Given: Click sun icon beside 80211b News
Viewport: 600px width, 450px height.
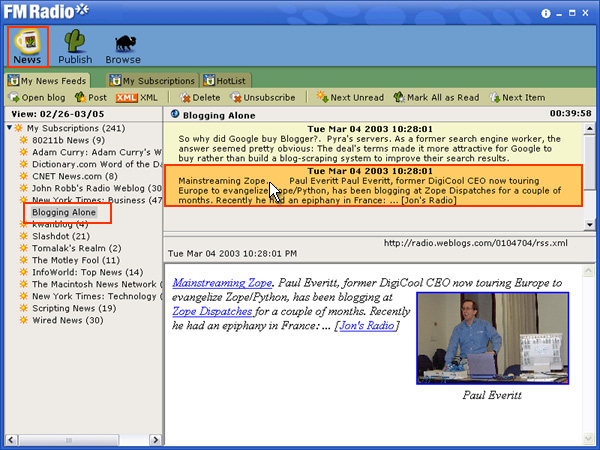Looking at the screenshot, I should pyautogui.click(x=24, y=140).
